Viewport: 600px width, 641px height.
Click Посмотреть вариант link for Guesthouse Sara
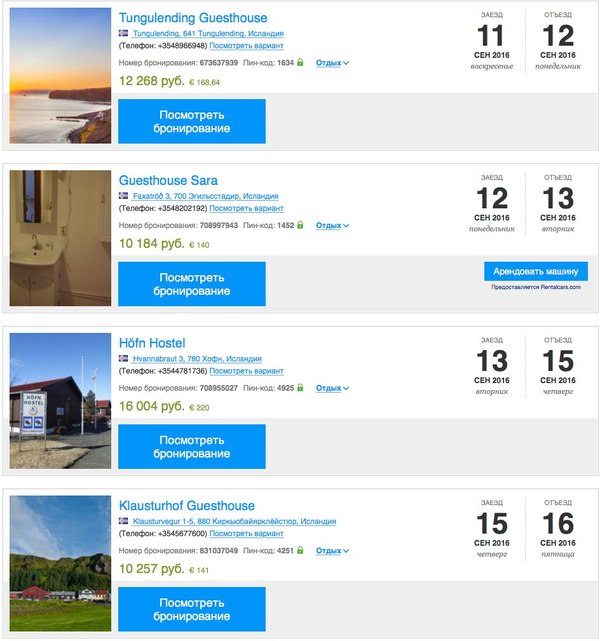pyautogui.click(x=246, y=209)
